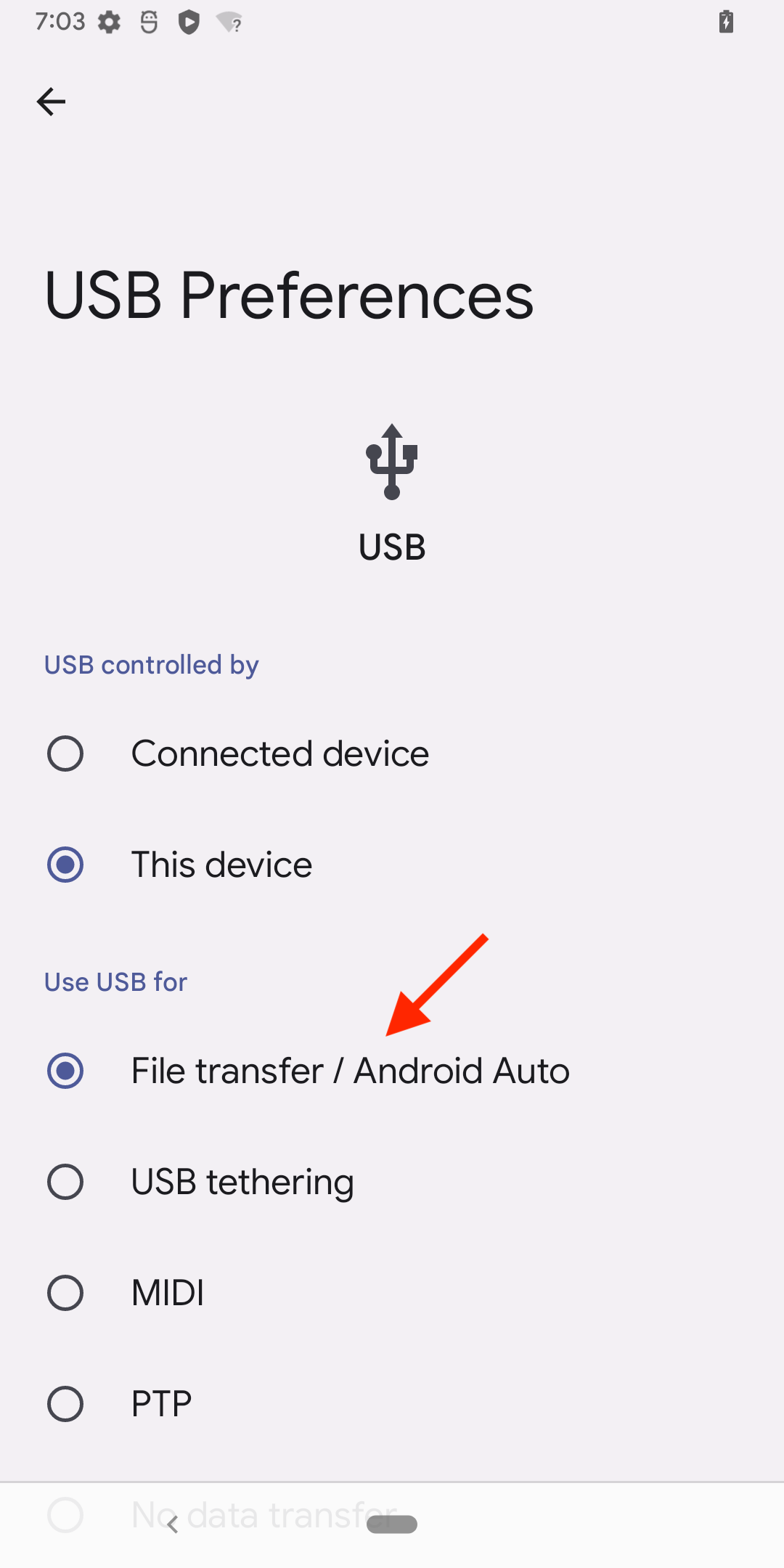
Task: Tap the navigation back chevron at bottom
Action: [x=173, y=1525]
